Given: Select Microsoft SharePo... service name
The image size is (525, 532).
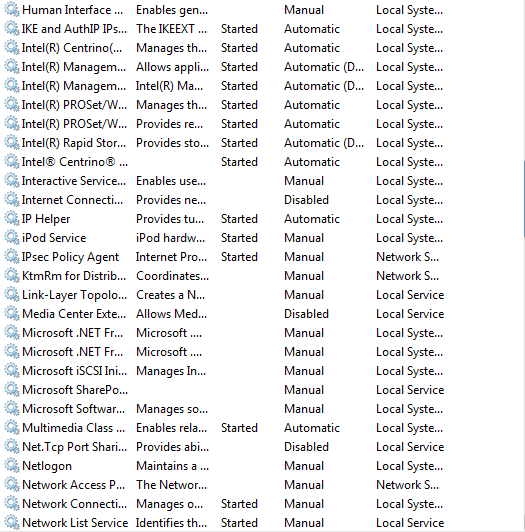Looking at the screenshot, I should [x=75, y=390].
